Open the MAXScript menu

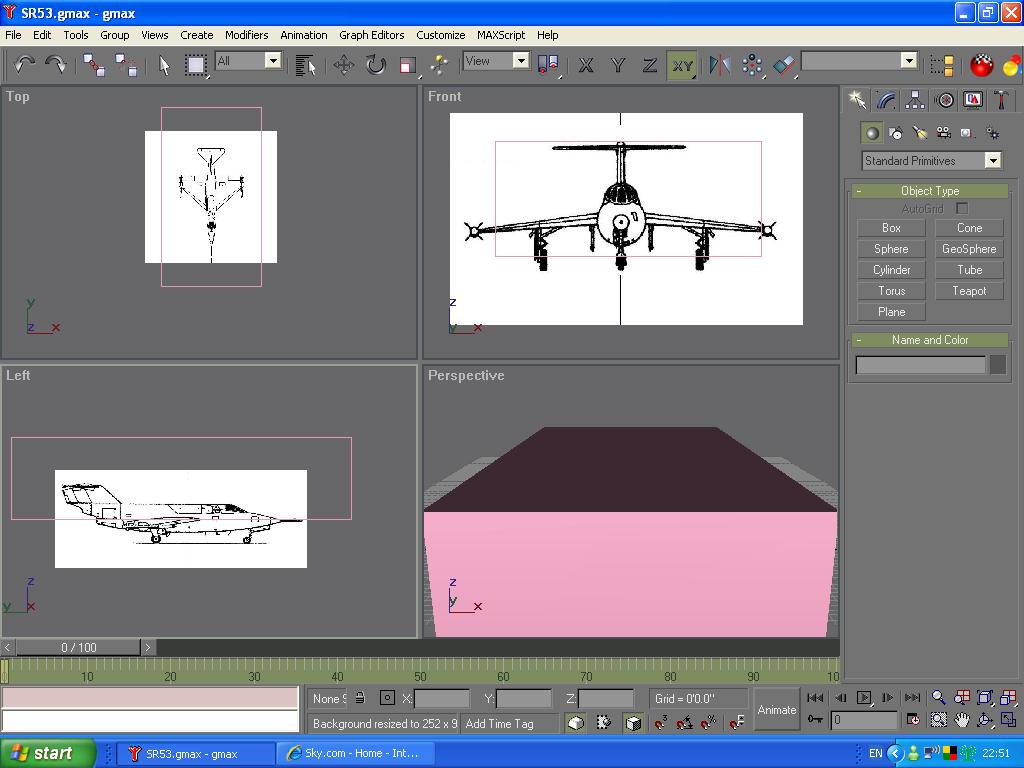click(500, 35)
